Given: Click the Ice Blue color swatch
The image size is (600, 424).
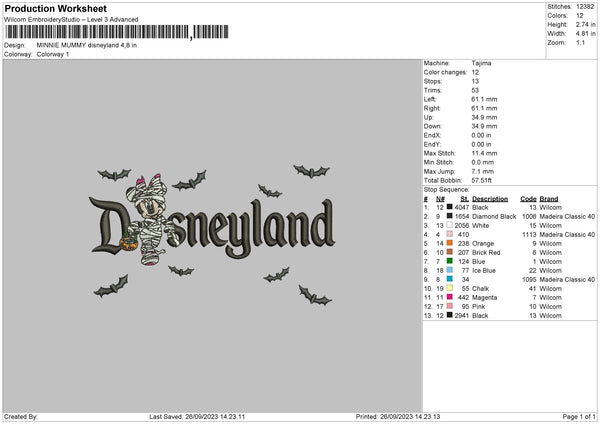Looking at the screenshot, I should 450,270.
